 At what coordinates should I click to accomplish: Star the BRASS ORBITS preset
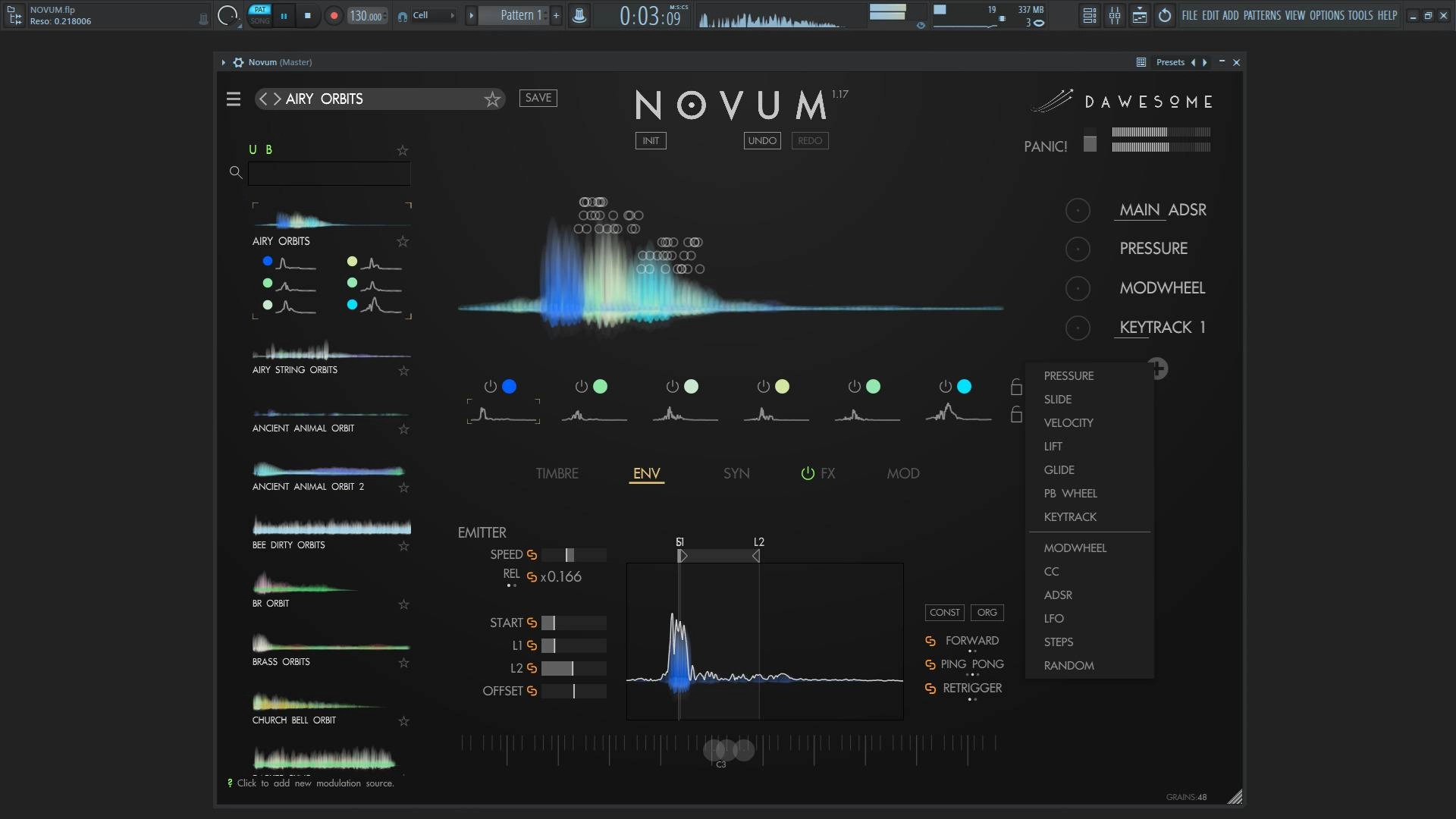[x=403, y=663]
